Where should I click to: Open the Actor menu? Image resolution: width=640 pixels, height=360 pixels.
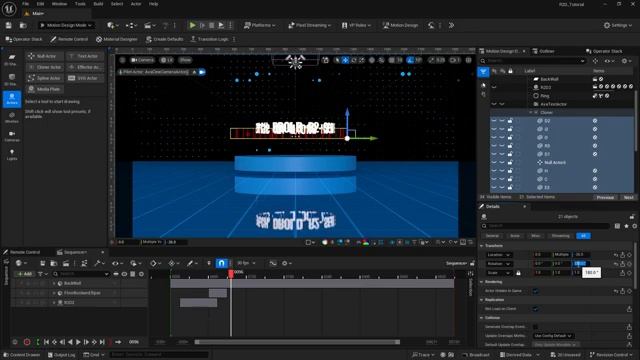tap(136, 4)
